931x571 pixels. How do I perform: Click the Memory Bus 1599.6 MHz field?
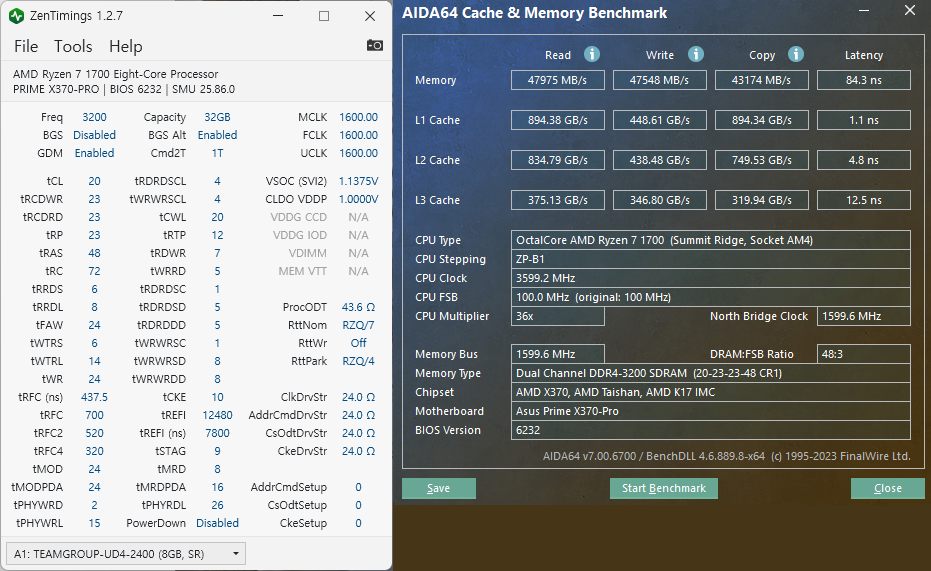click(x=558, y=354)
